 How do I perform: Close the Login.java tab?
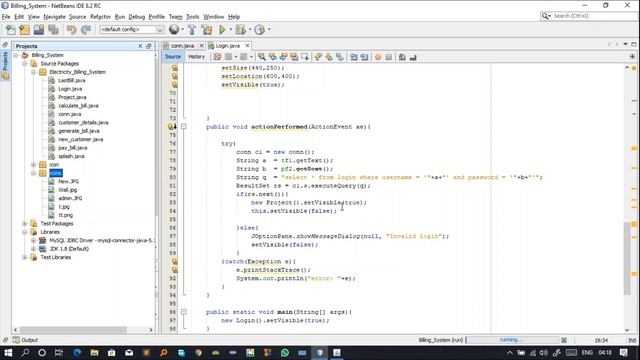[247, 46]
